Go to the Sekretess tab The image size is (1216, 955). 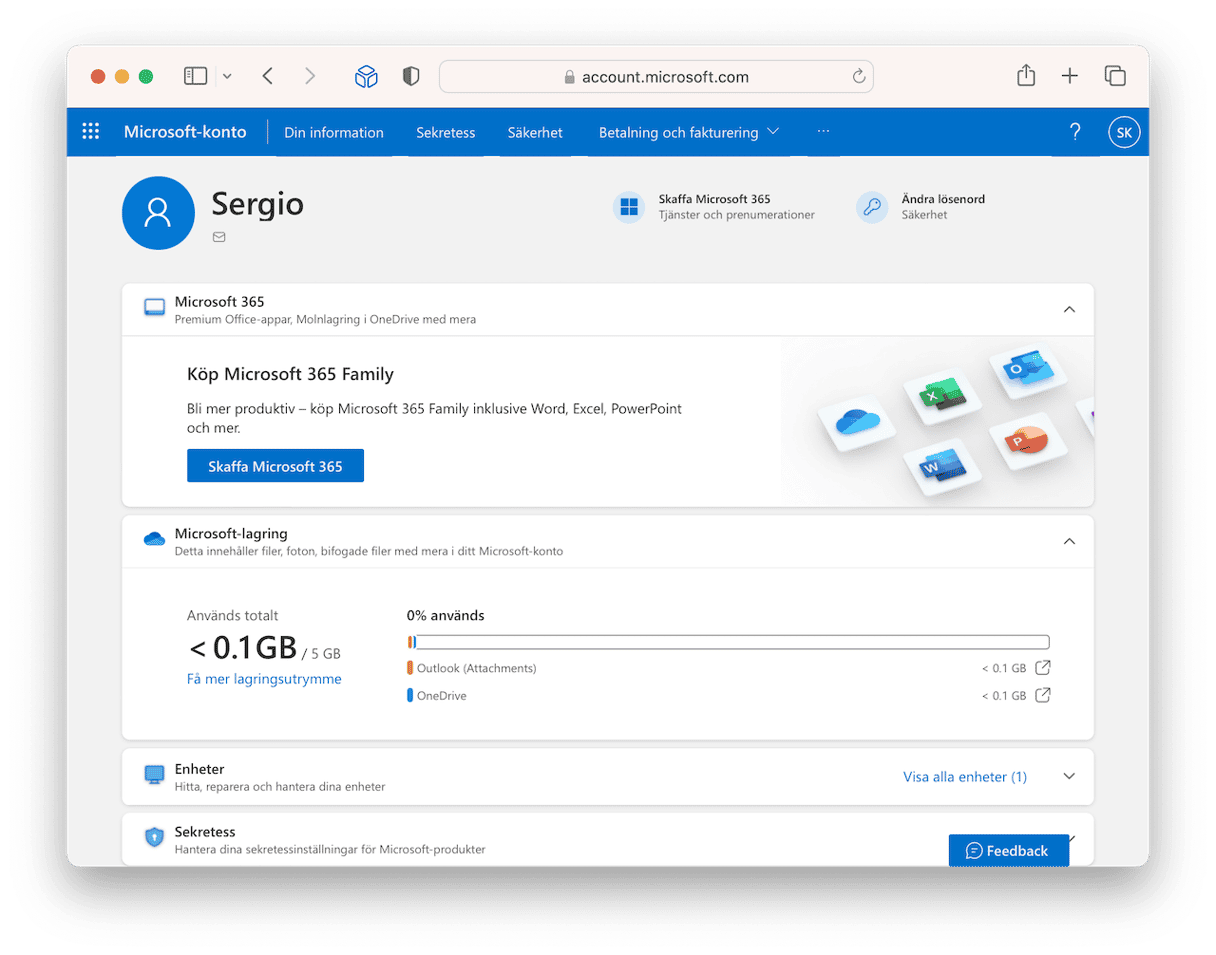tap(446, 132)
